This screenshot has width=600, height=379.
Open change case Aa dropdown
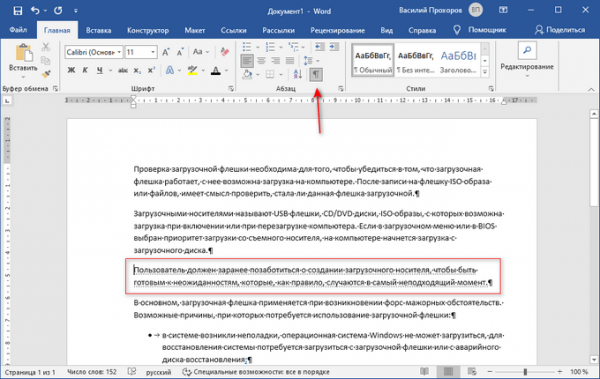point(201,52)
